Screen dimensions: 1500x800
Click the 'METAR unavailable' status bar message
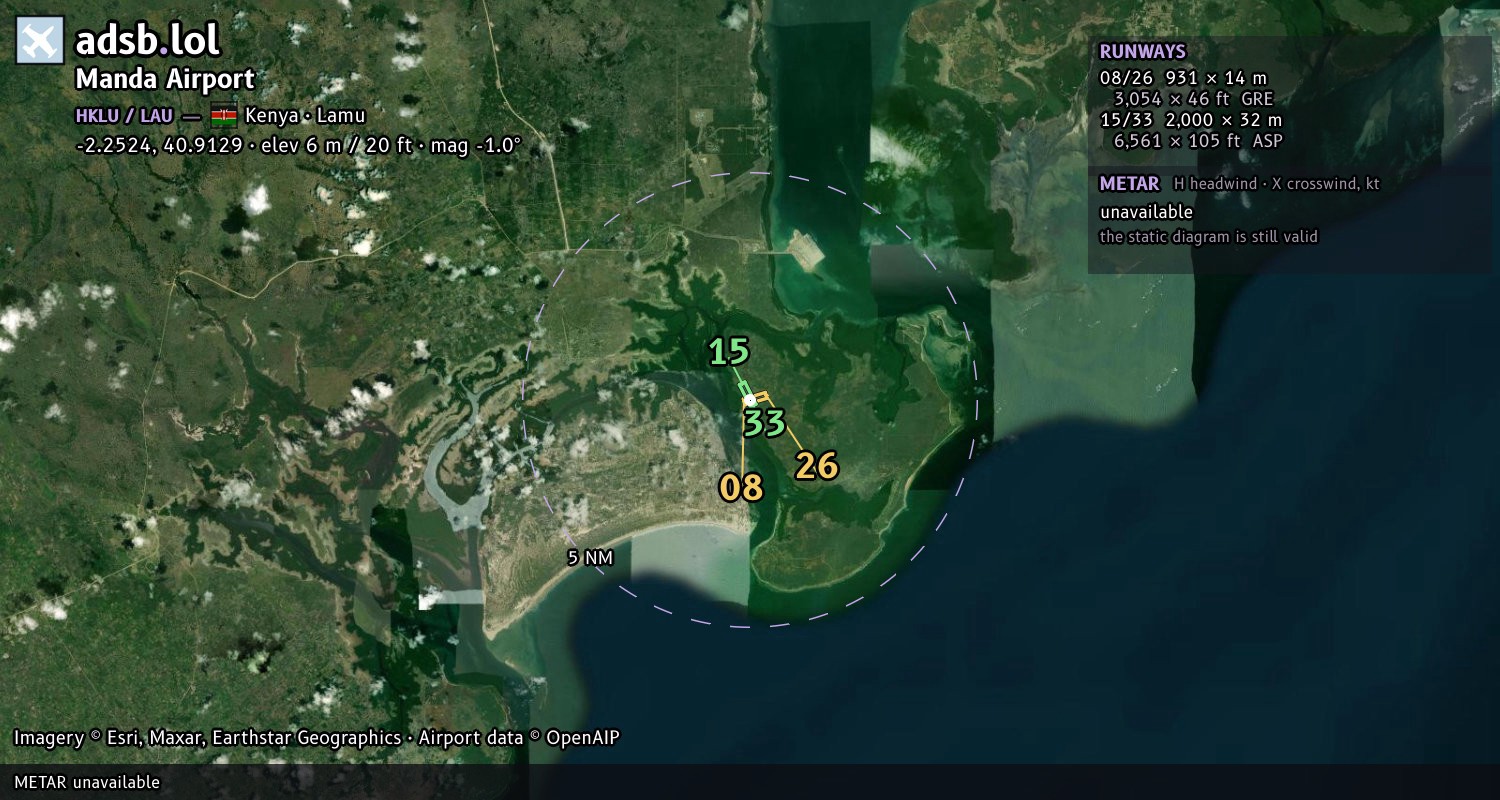coord(87,782)
